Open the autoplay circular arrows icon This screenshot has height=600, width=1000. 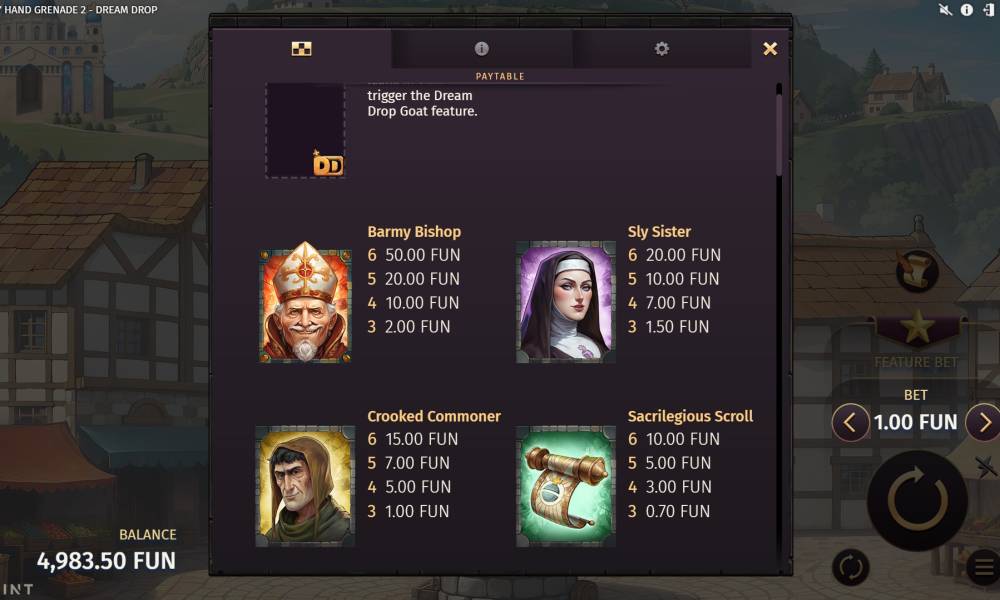[x=851, y=567]
